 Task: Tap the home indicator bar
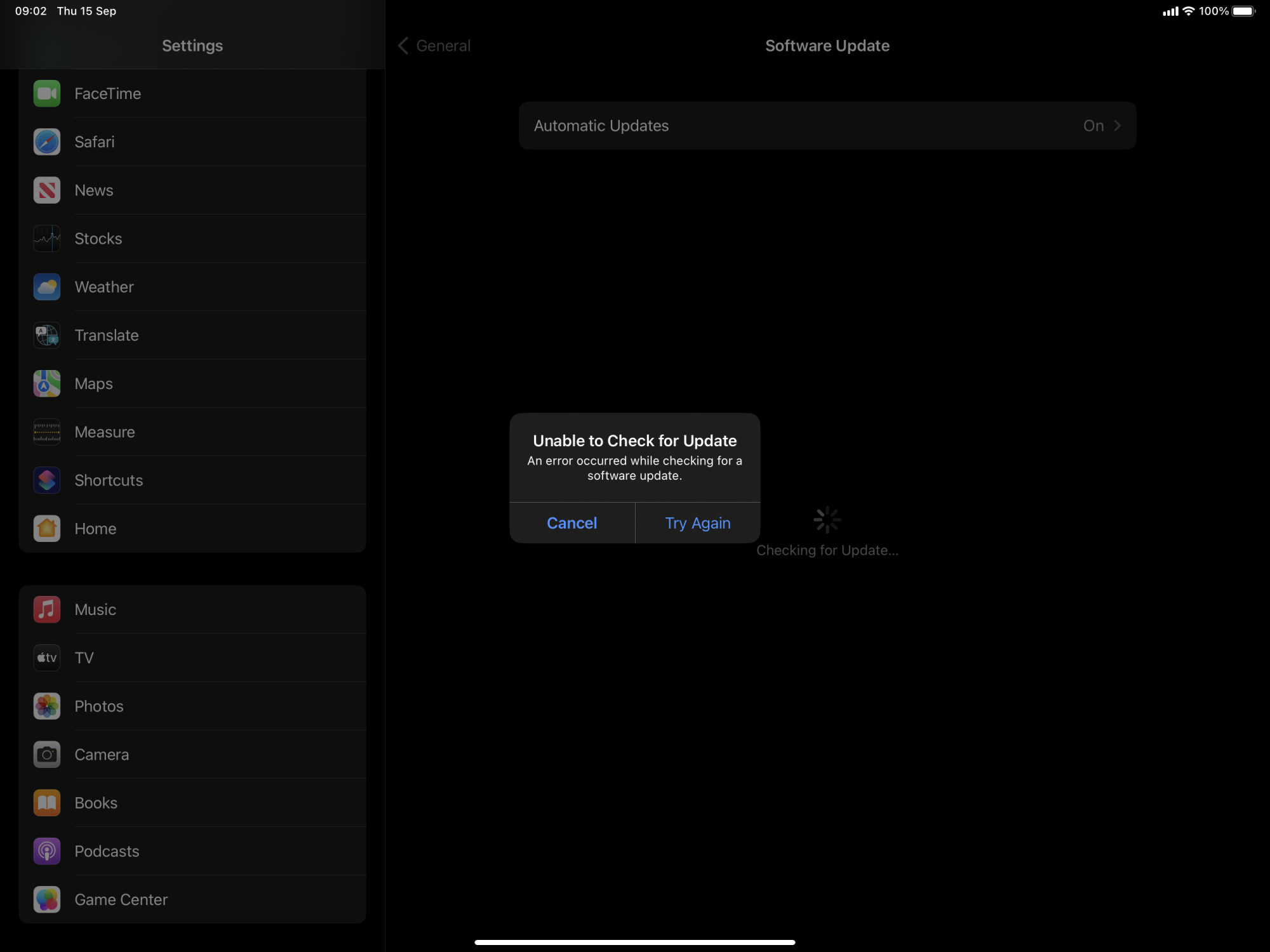click(x=635, y=942)
